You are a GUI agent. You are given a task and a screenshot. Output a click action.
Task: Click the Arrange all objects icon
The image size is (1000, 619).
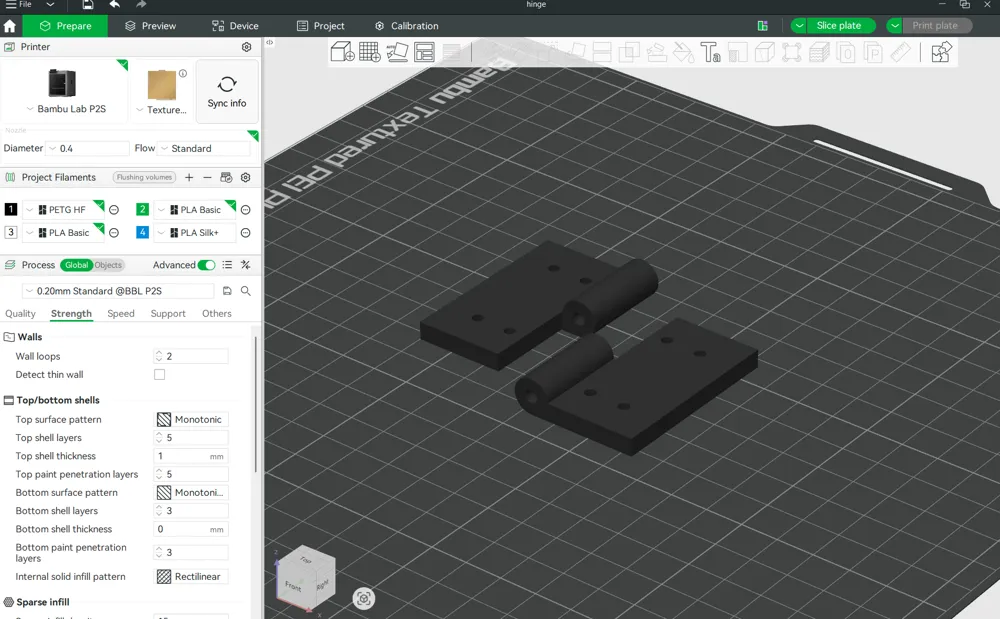(424, 52)
